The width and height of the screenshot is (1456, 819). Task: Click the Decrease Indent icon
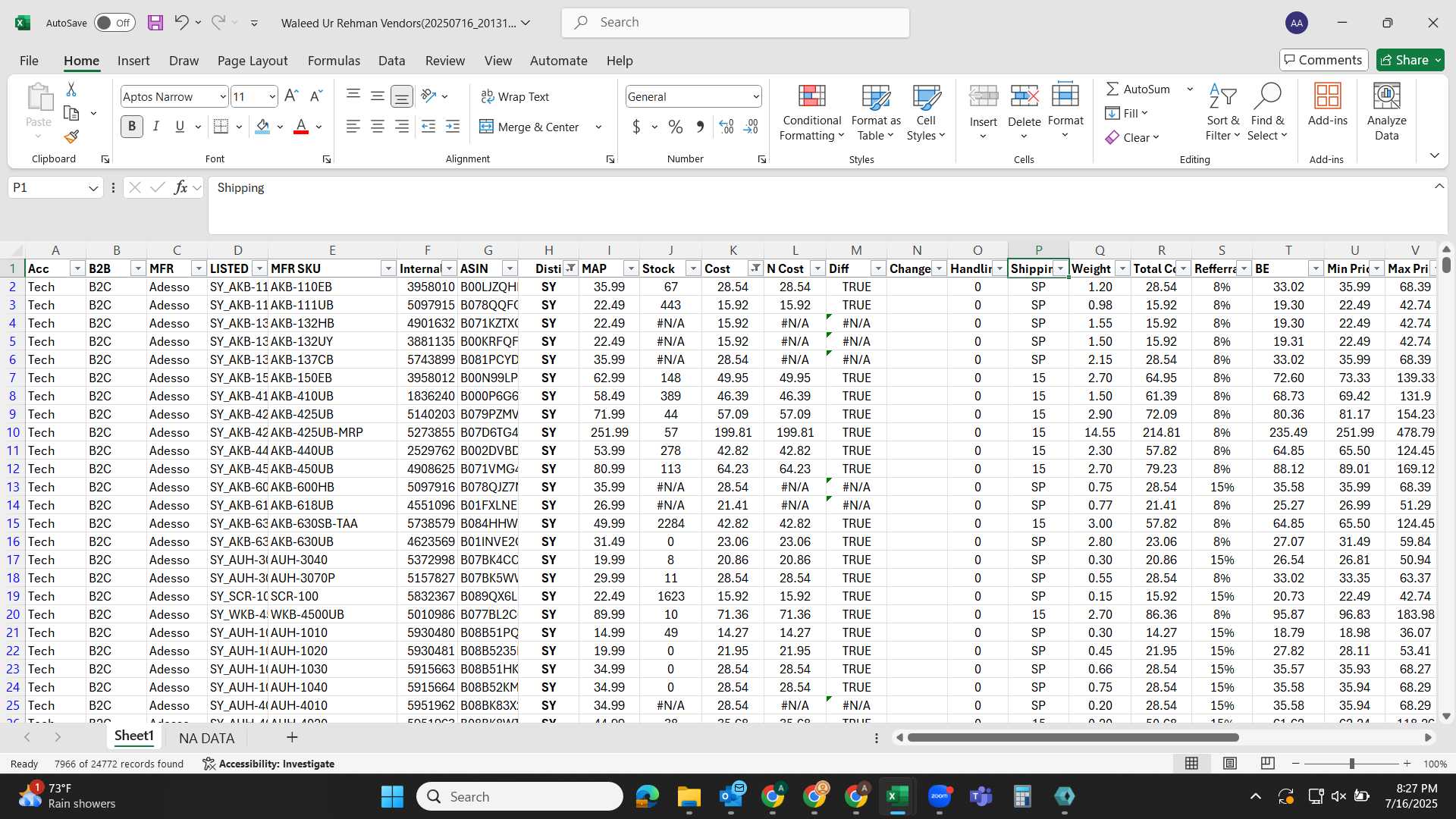(x=428, y=127)
